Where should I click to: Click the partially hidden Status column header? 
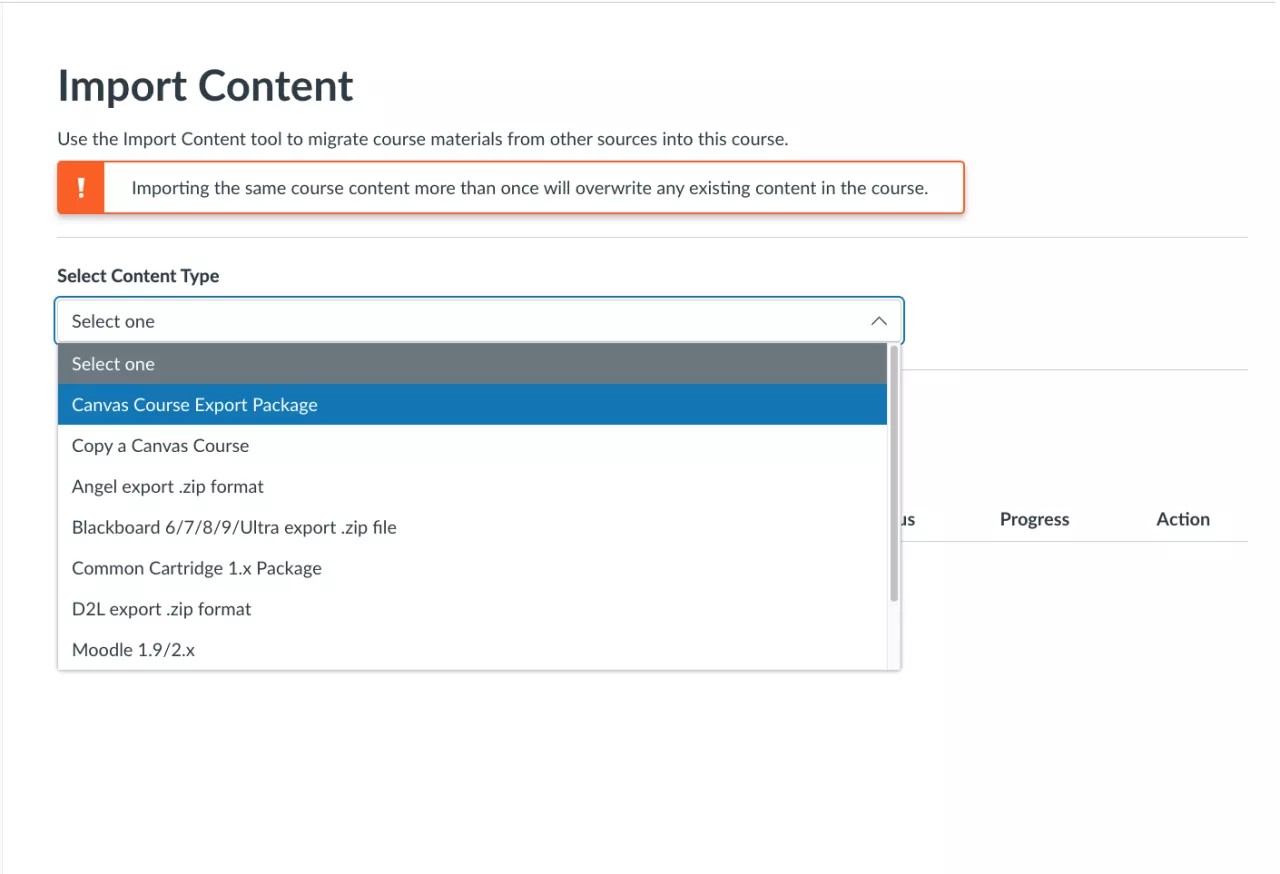pyautogui.click(x=908, y=520)
